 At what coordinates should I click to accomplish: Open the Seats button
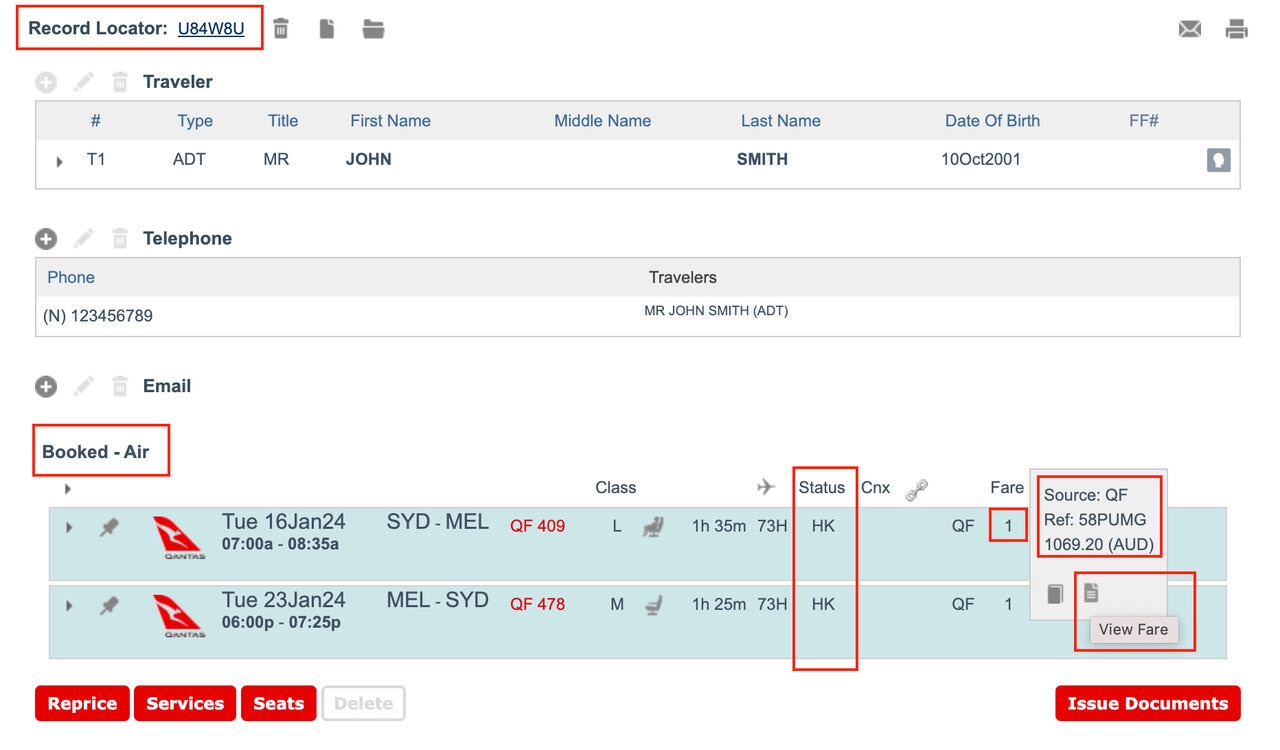point(279,703)
